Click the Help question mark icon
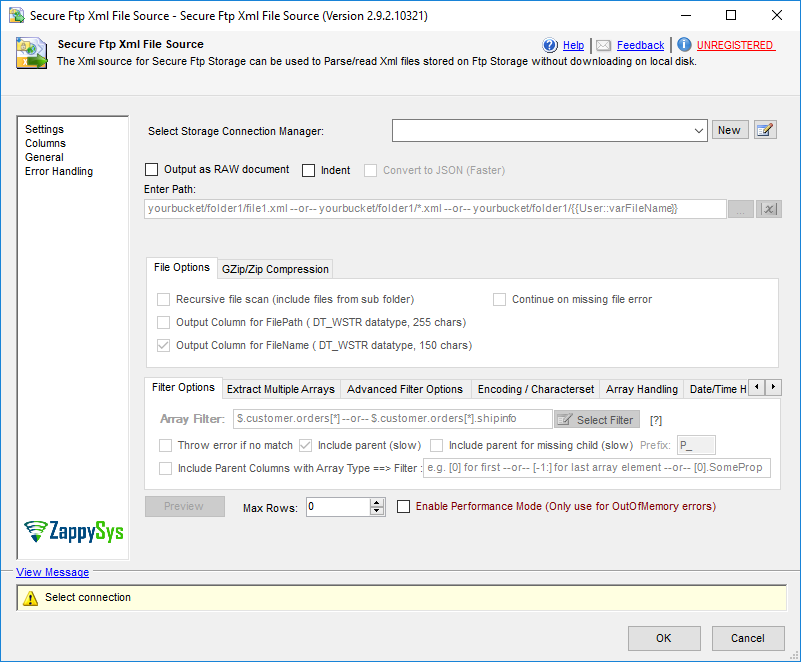 pos(550,45)
